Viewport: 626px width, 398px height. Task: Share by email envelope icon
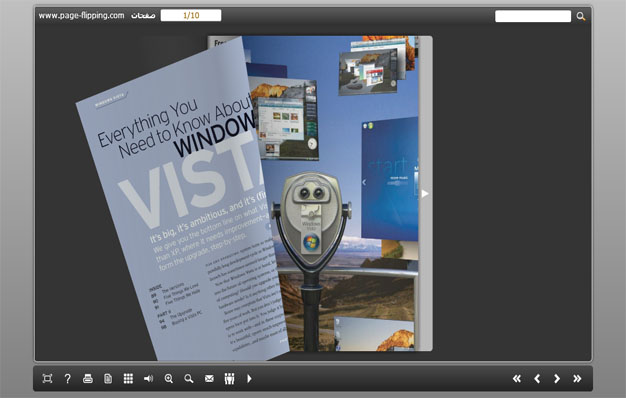pos(209,378)
